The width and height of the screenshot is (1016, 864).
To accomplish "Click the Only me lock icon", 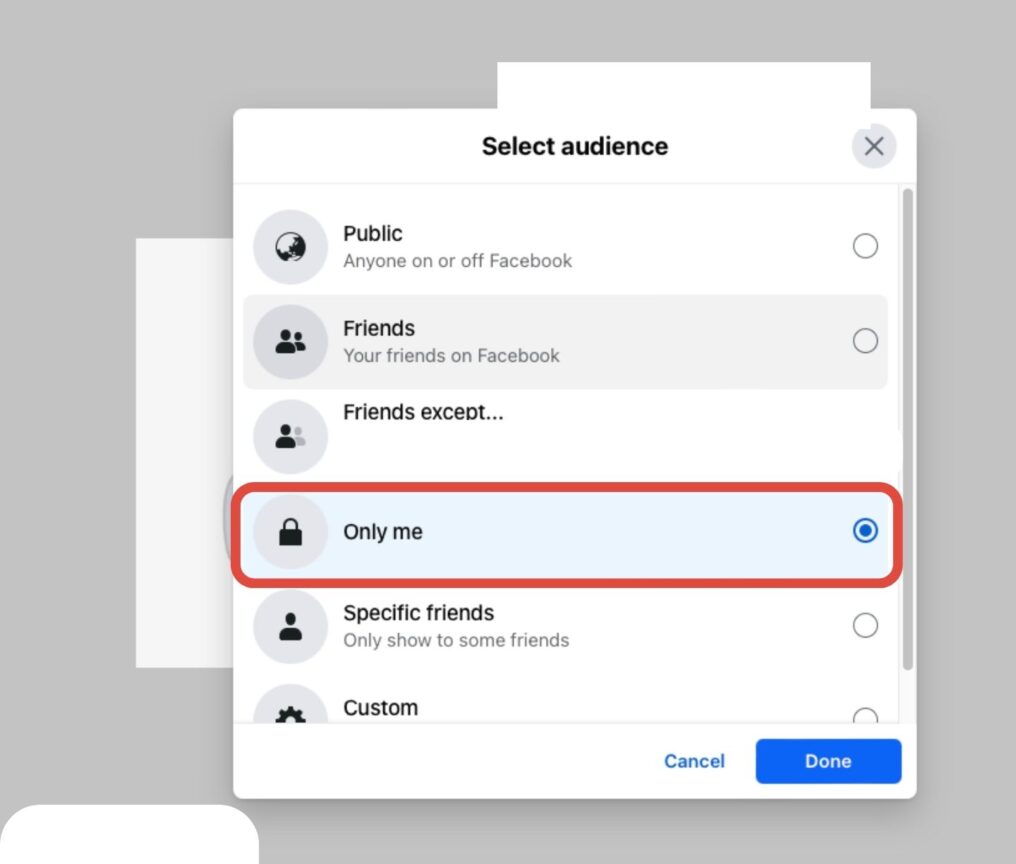I will (x=289, y=531).
